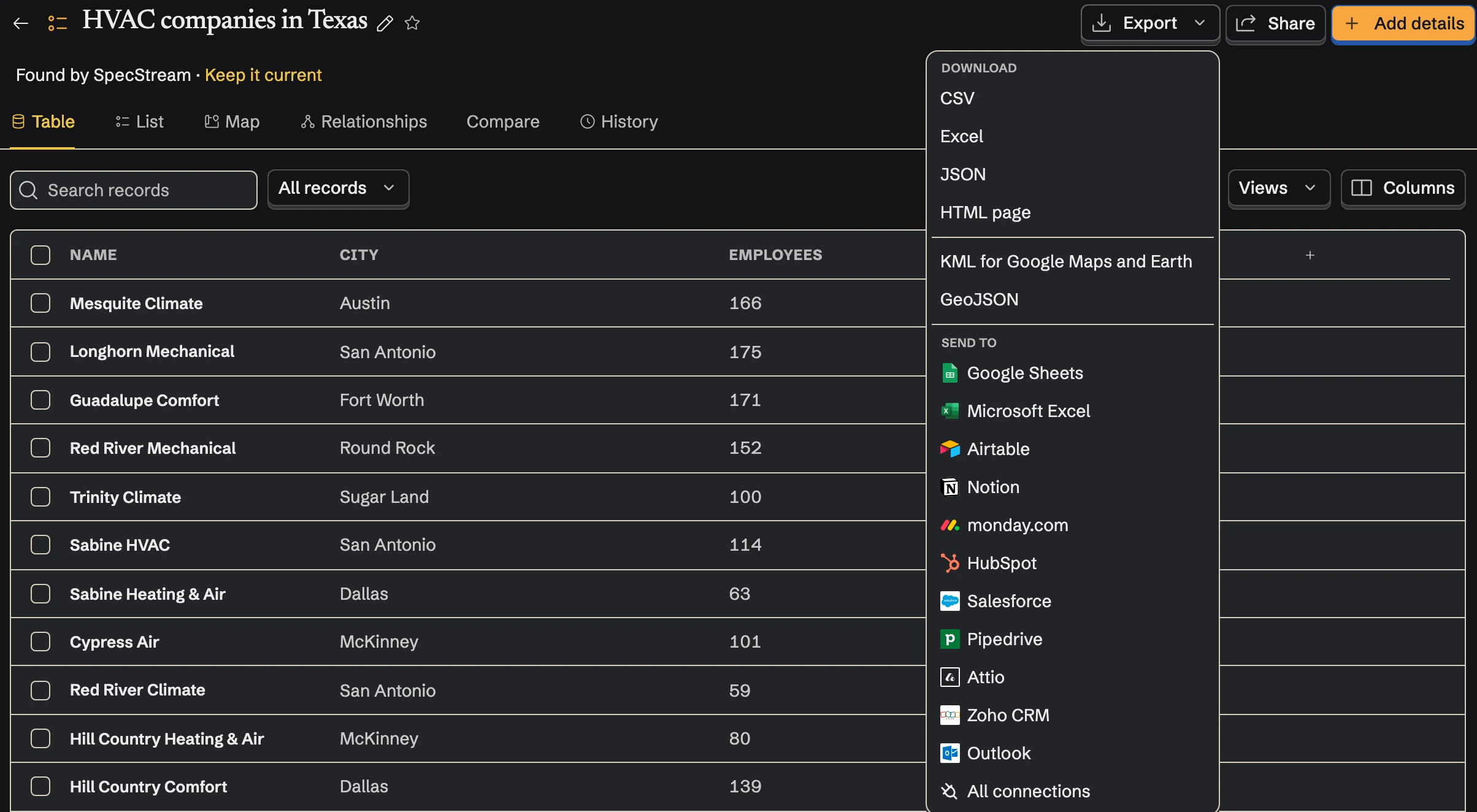Toggle the select-all header checkbox

[x=40, y=255]
